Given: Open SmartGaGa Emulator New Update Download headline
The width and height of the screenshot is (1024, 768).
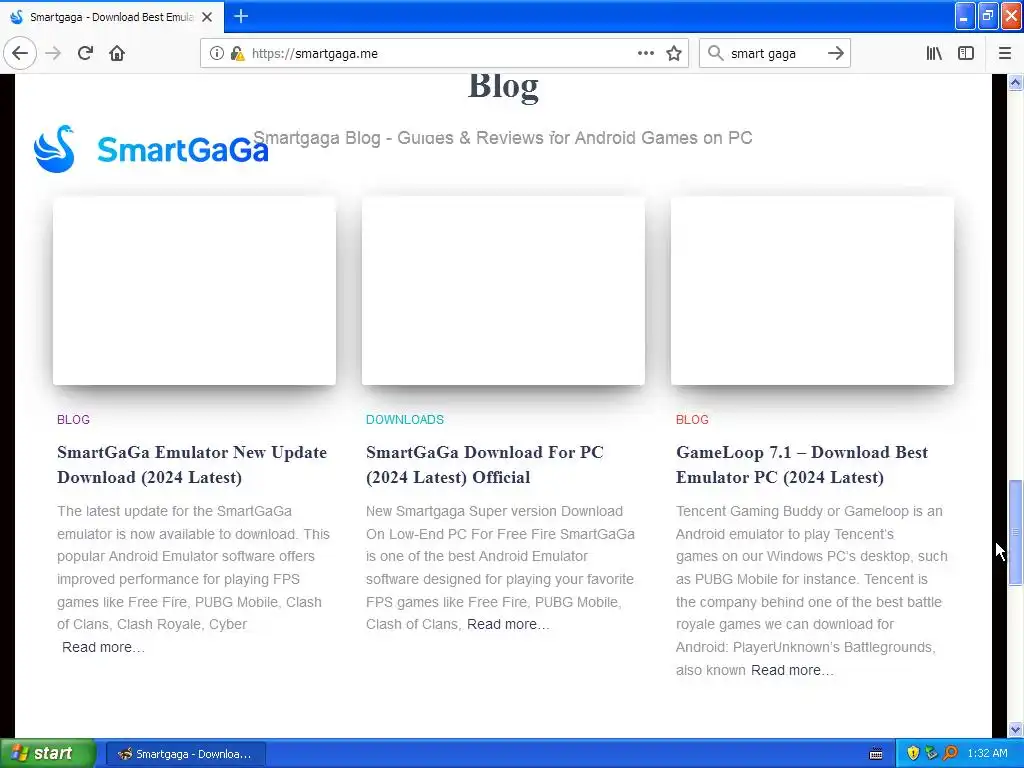Looking at the screenshot, I should [192, 464].
